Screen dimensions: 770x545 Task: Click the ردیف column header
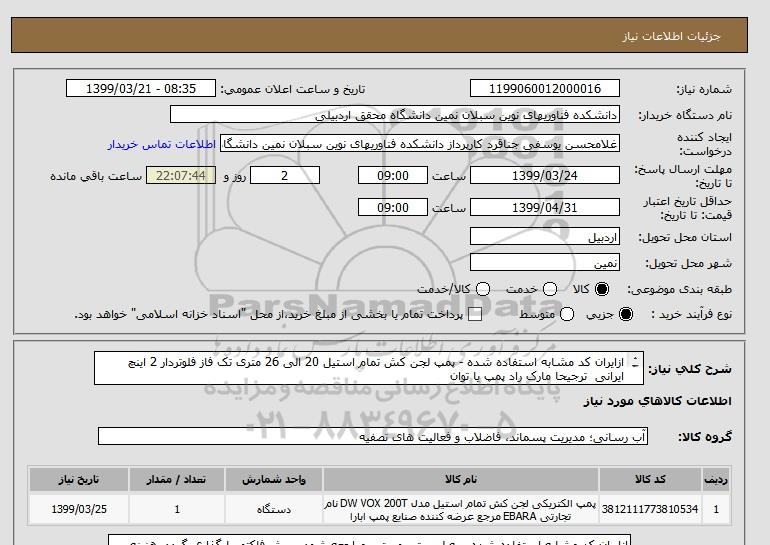pyautogui.click(x=716, y=480)
